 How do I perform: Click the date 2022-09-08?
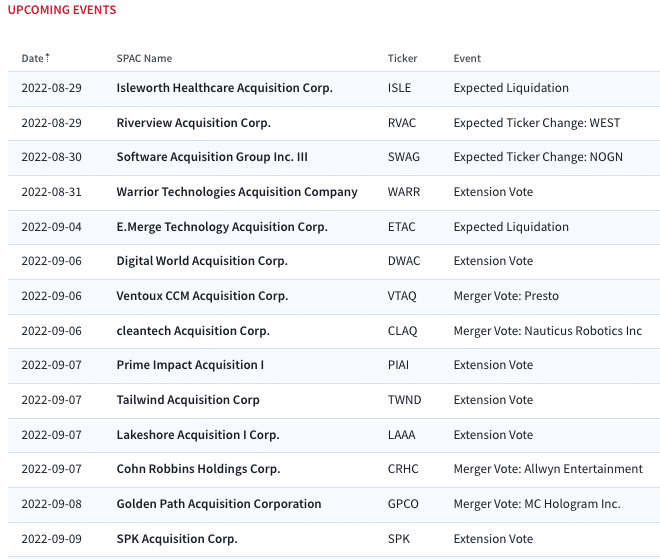[51, 504]
